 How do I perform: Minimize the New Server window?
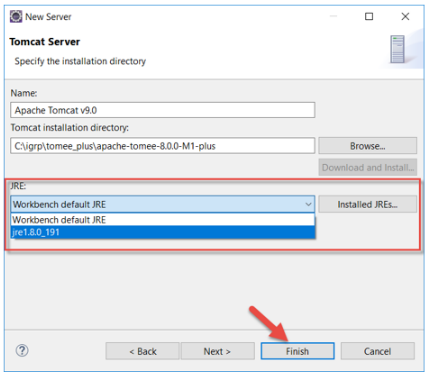tap(333, 16)
